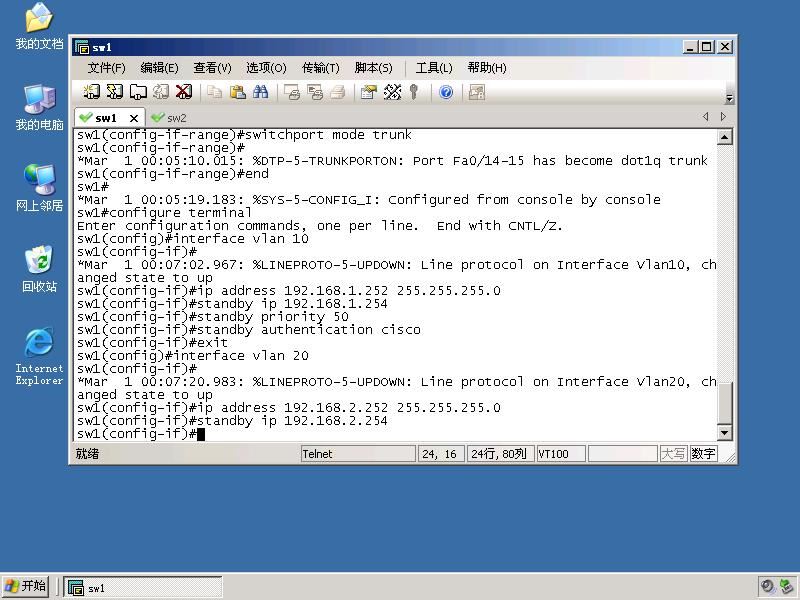Open the 脚本(S) menu
Image resolution: width=800 pixels, height=600 pixels.
click(x=373, y=68)
